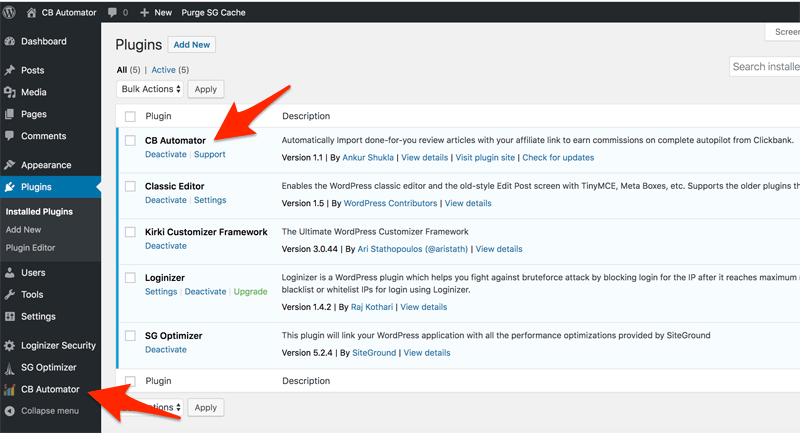This screenshot has height=433, width=800.
Task: Click the Appearance paintbrush icon
Action: point(10,165)
